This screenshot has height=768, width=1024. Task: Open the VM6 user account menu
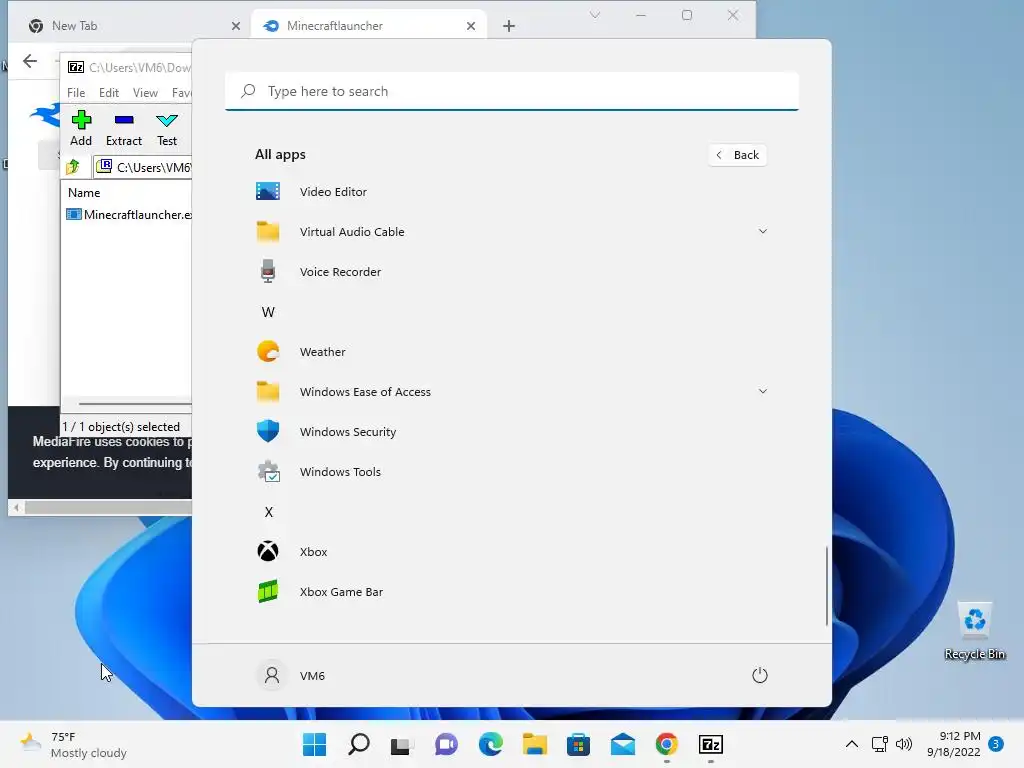[x=291, y=675]
